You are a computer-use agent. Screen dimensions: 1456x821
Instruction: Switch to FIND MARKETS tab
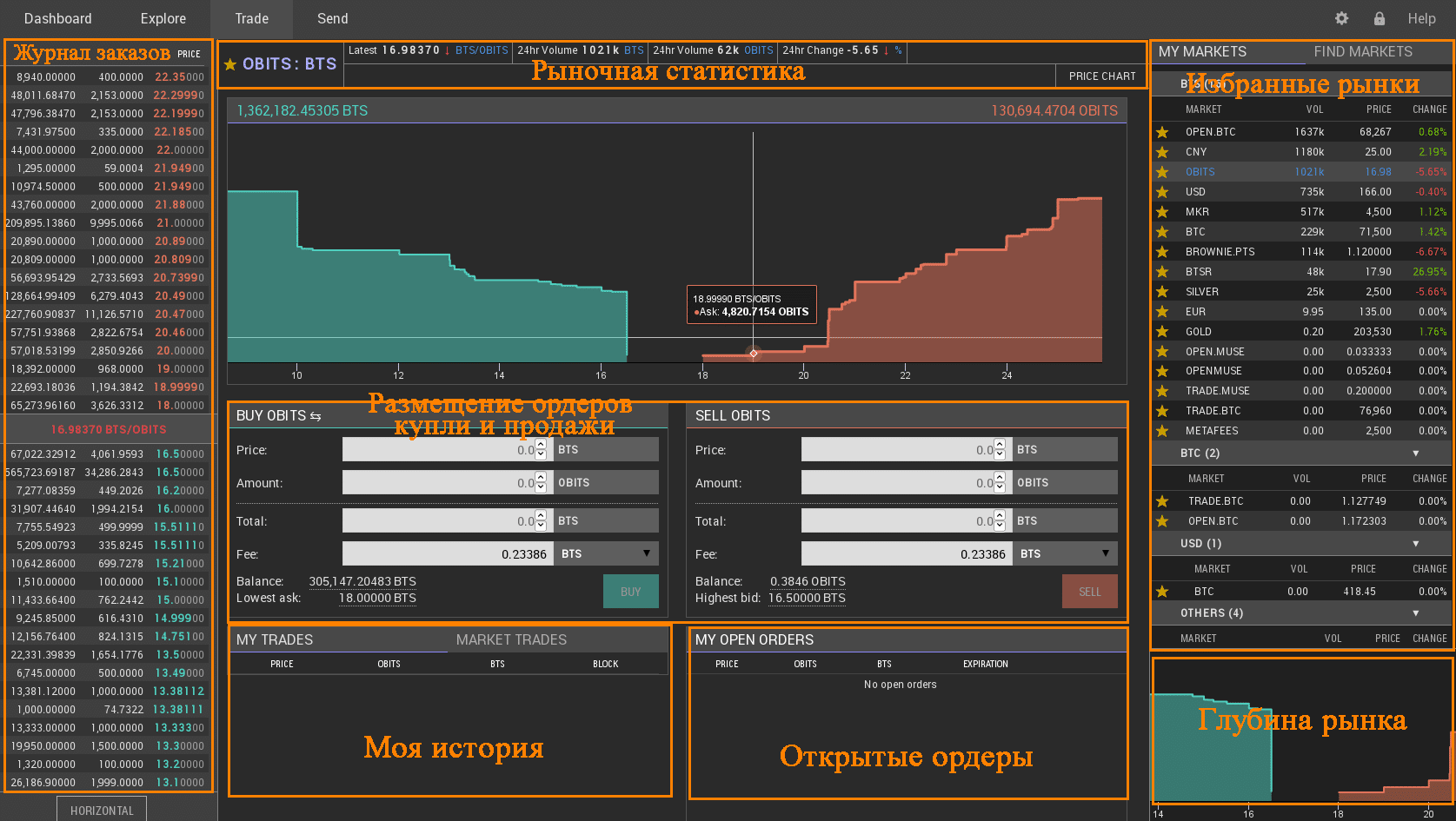[x=1363, y=52]
